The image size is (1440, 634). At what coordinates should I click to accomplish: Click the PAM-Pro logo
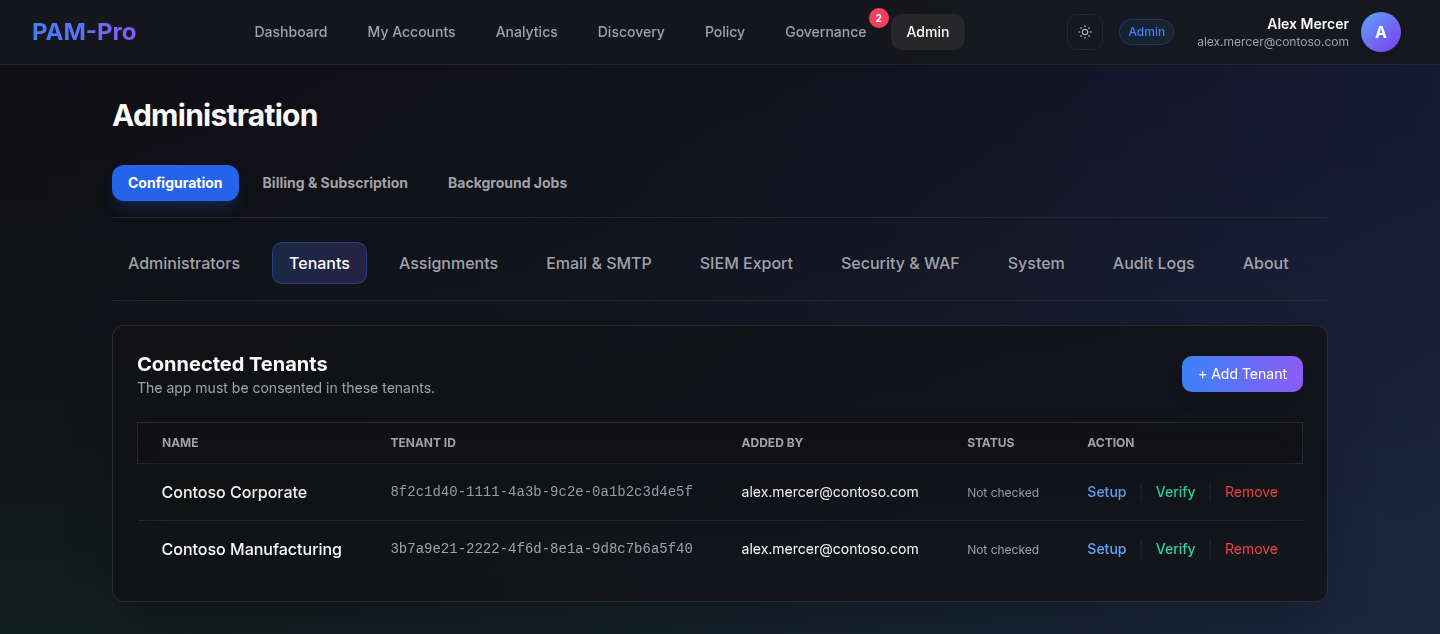pos(84,32)
